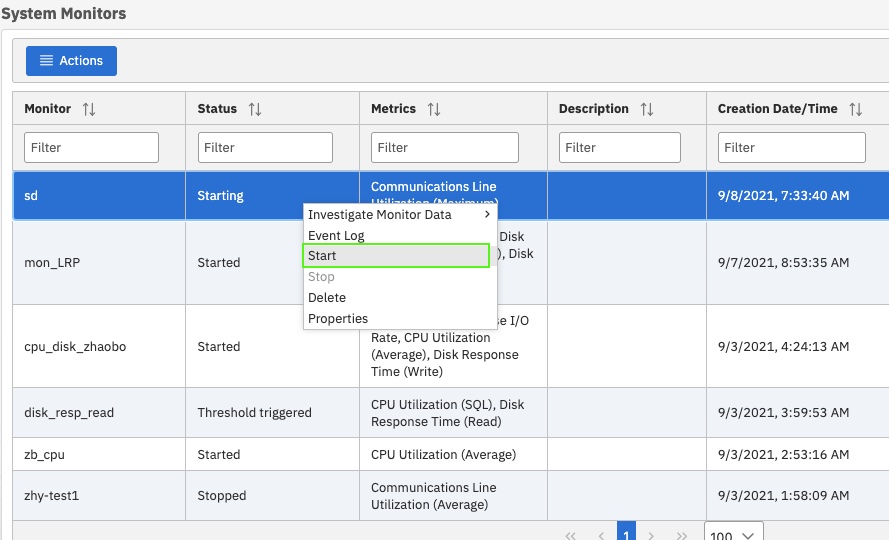
Task: Choose Start from context menu
Action: pos(396,256)
